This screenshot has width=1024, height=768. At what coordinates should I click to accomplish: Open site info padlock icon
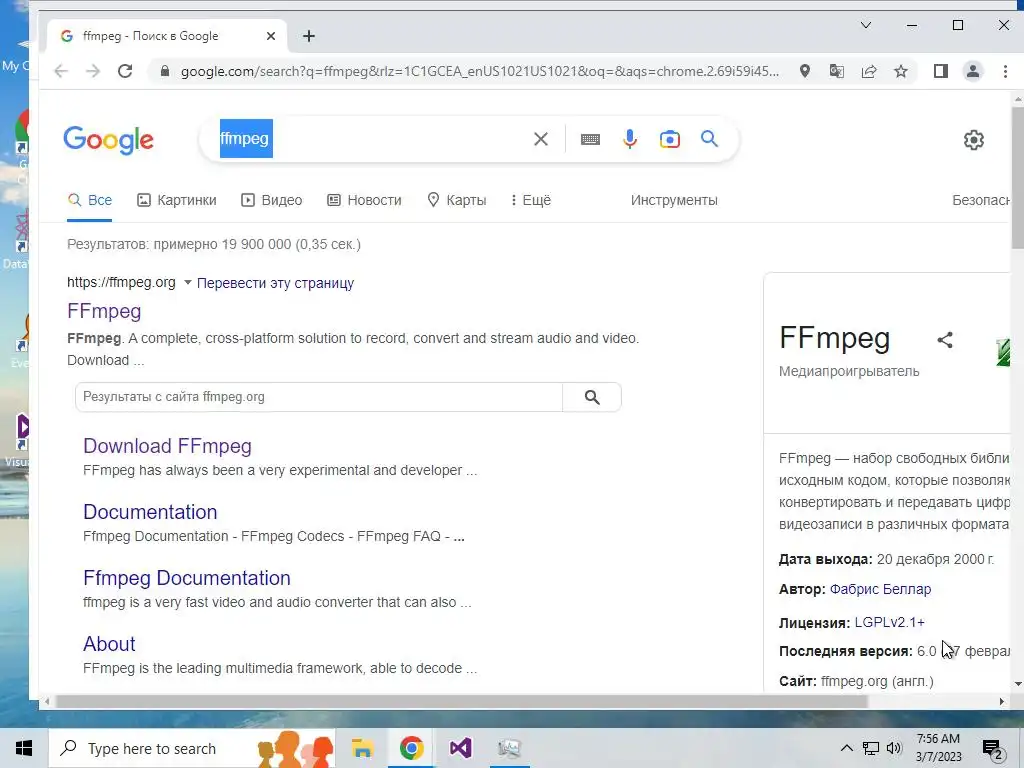165,71
